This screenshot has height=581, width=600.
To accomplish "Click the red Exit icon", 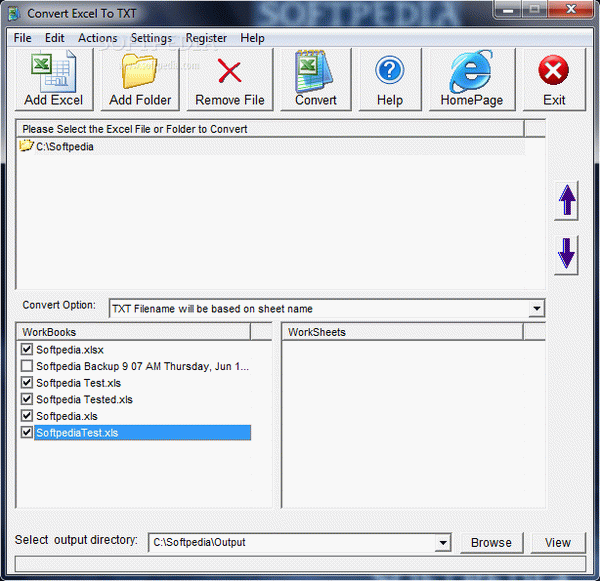I will click(x=553, y=70).
